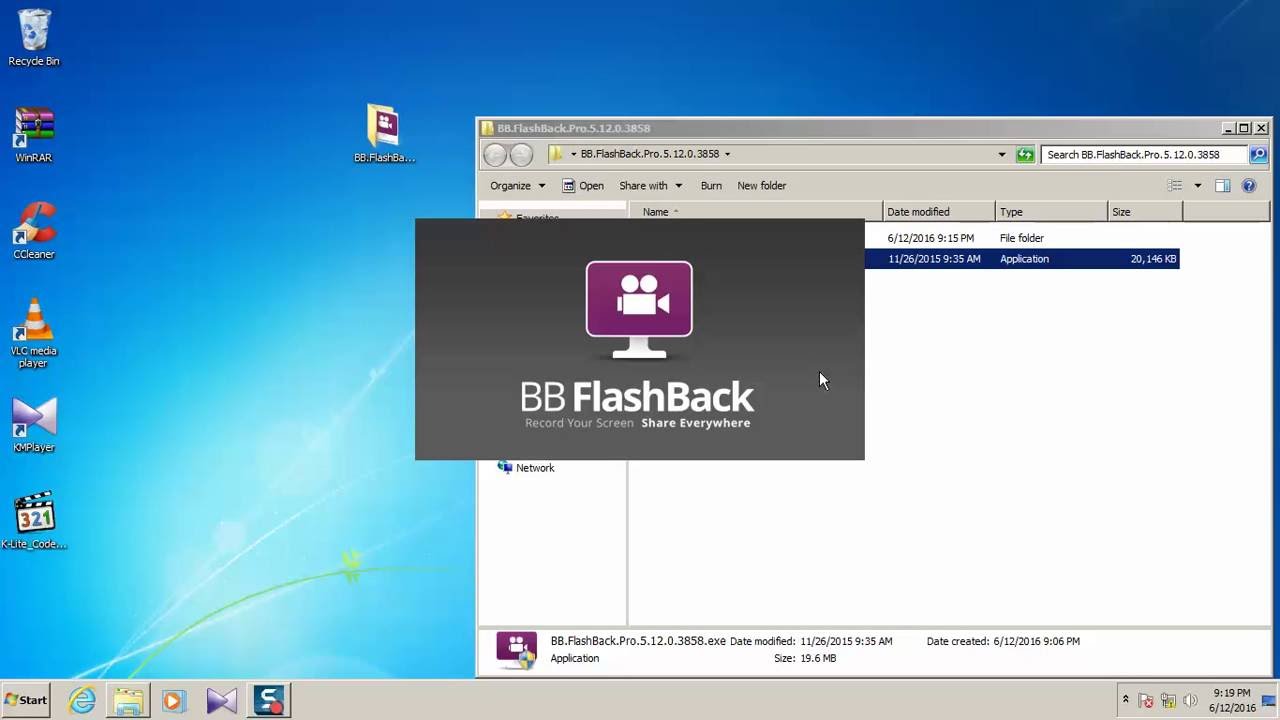Toggle the preview pane button
The height and width of the screenshot is (720, 1280).
[1222, 186]
